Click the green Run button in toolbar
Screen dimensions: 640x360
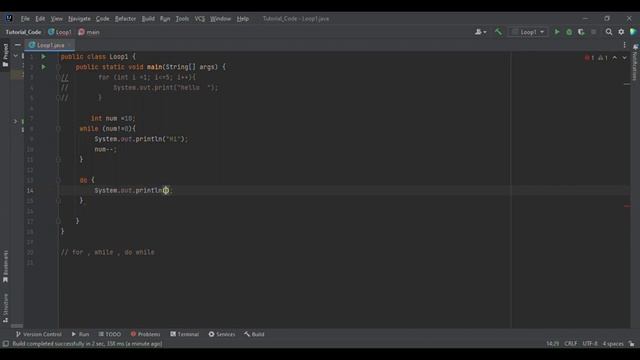(x=557, y=32)
